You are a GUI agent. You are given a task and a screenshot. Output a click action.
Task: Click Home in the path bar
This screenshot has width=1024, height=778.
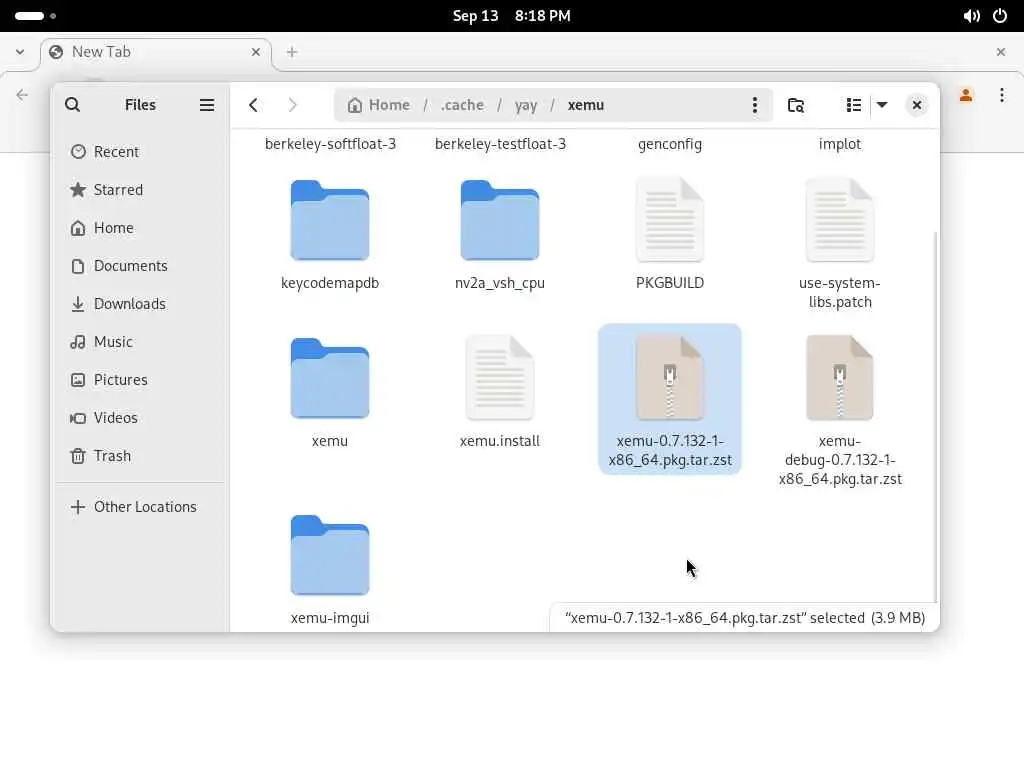(379, 105)
